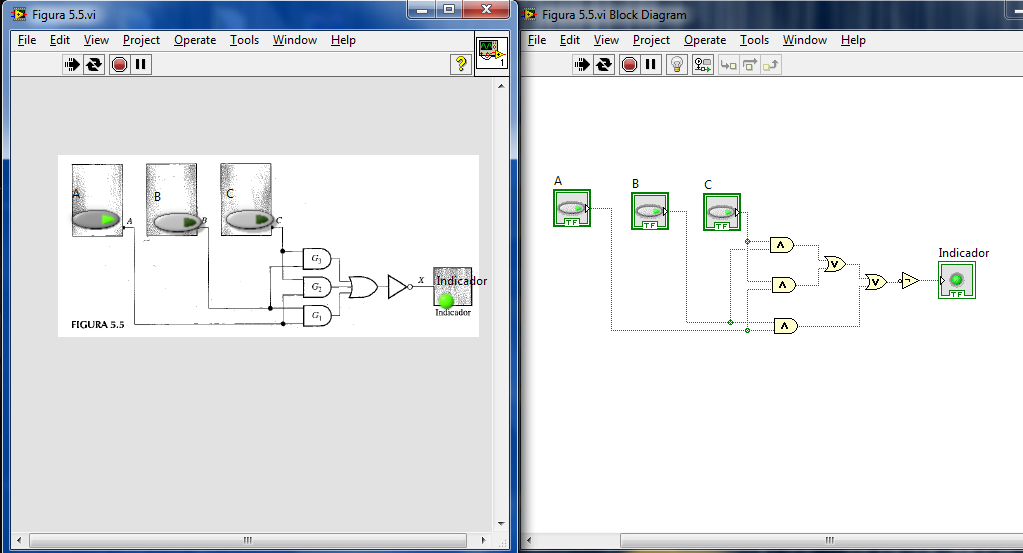1023x553 pixels.
Task: Toggle Highlight Execution light bulb
Action: click(677, 65)
